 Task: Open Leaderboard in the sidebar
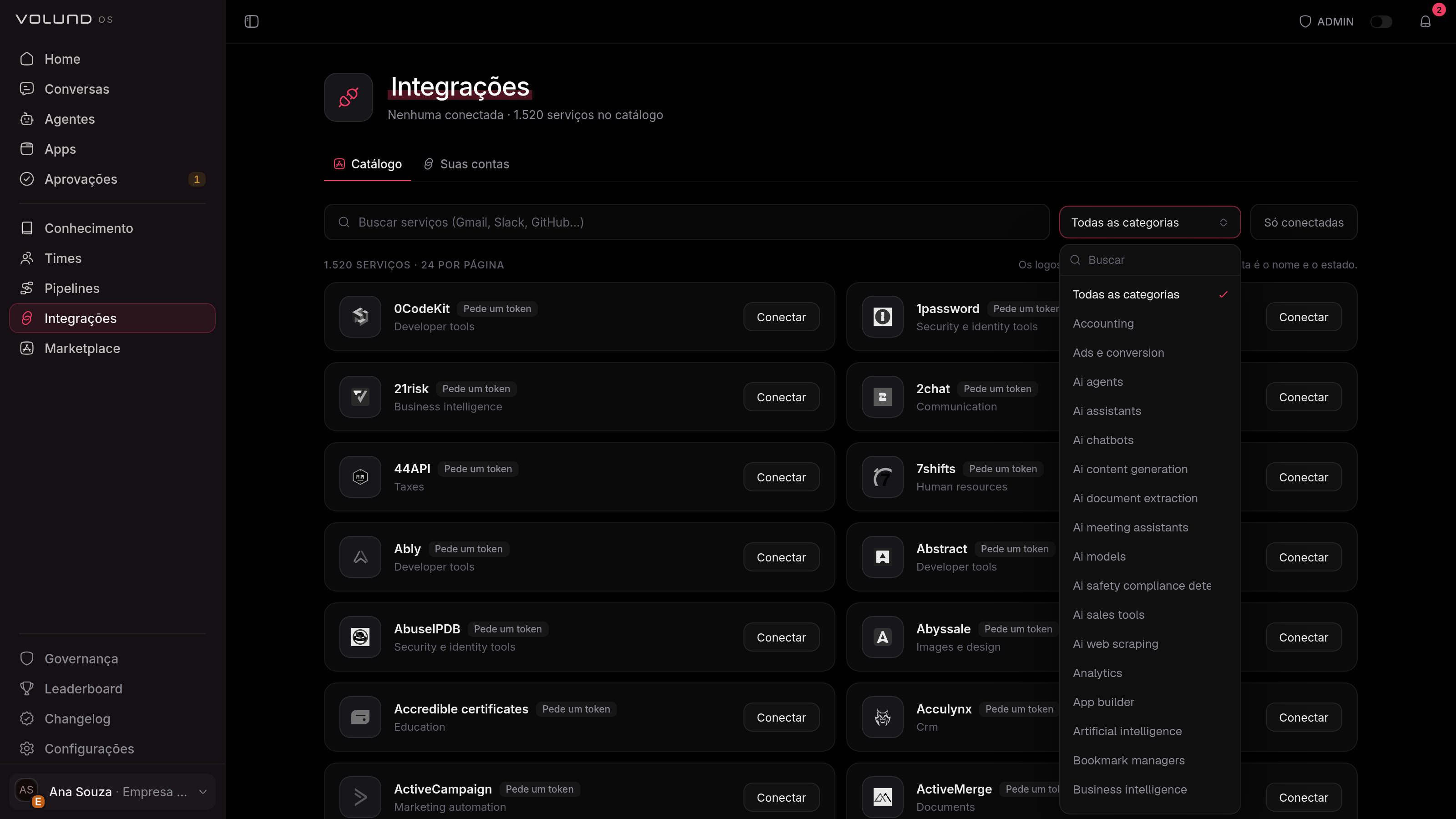(x=112, y=688)
